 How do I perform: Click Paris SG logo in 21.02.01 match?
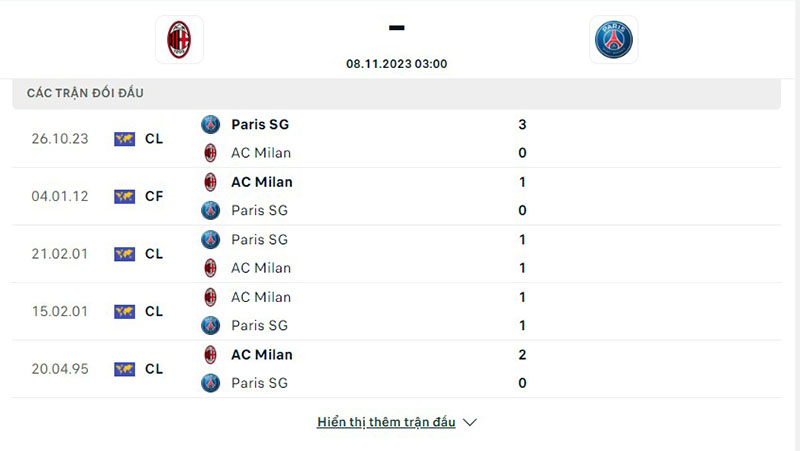click(x=210, y=240)
